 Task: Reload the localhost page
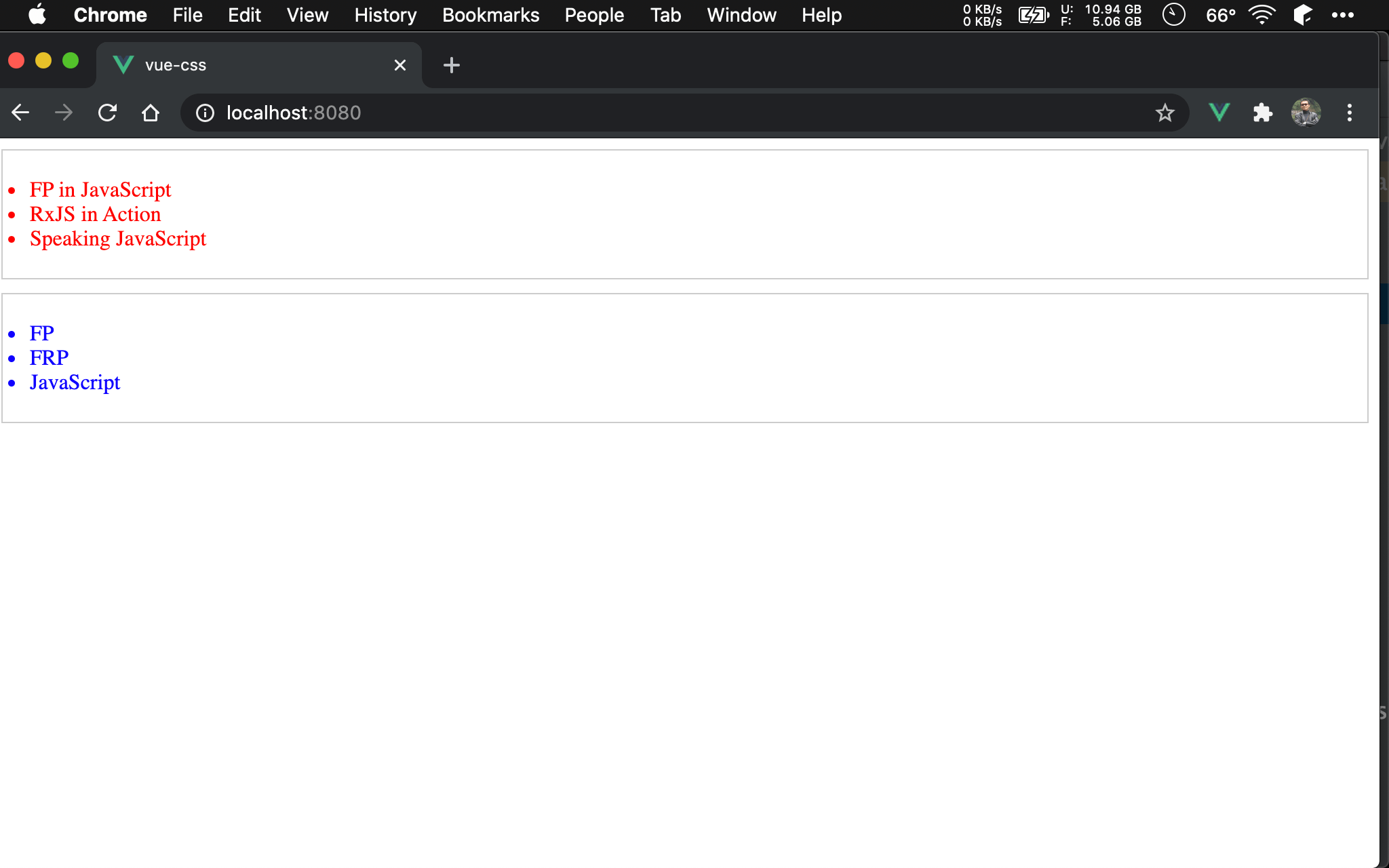click(107, 113)
